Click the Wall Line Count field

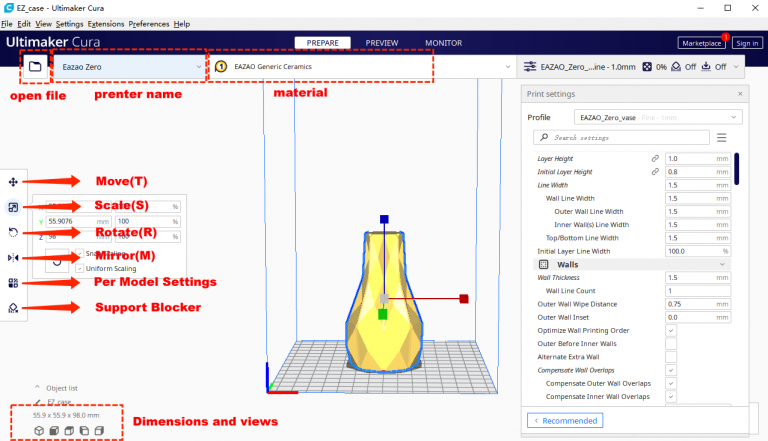click(697, 291)
